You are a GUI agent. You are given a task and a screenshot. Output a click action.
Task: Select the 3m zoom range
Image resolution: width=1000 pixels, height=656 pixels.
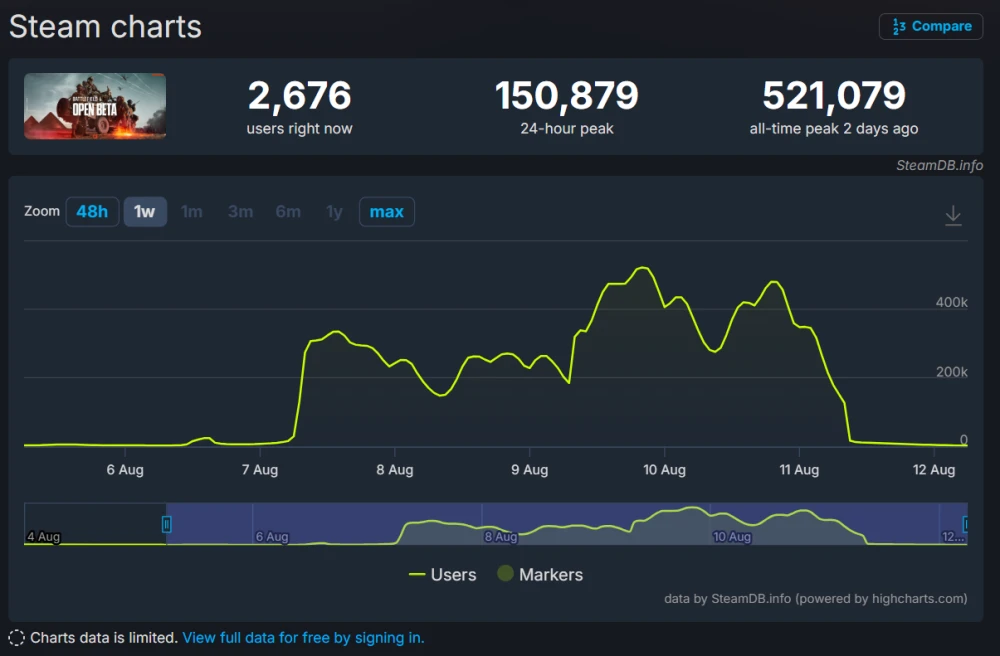click(240, 212)
